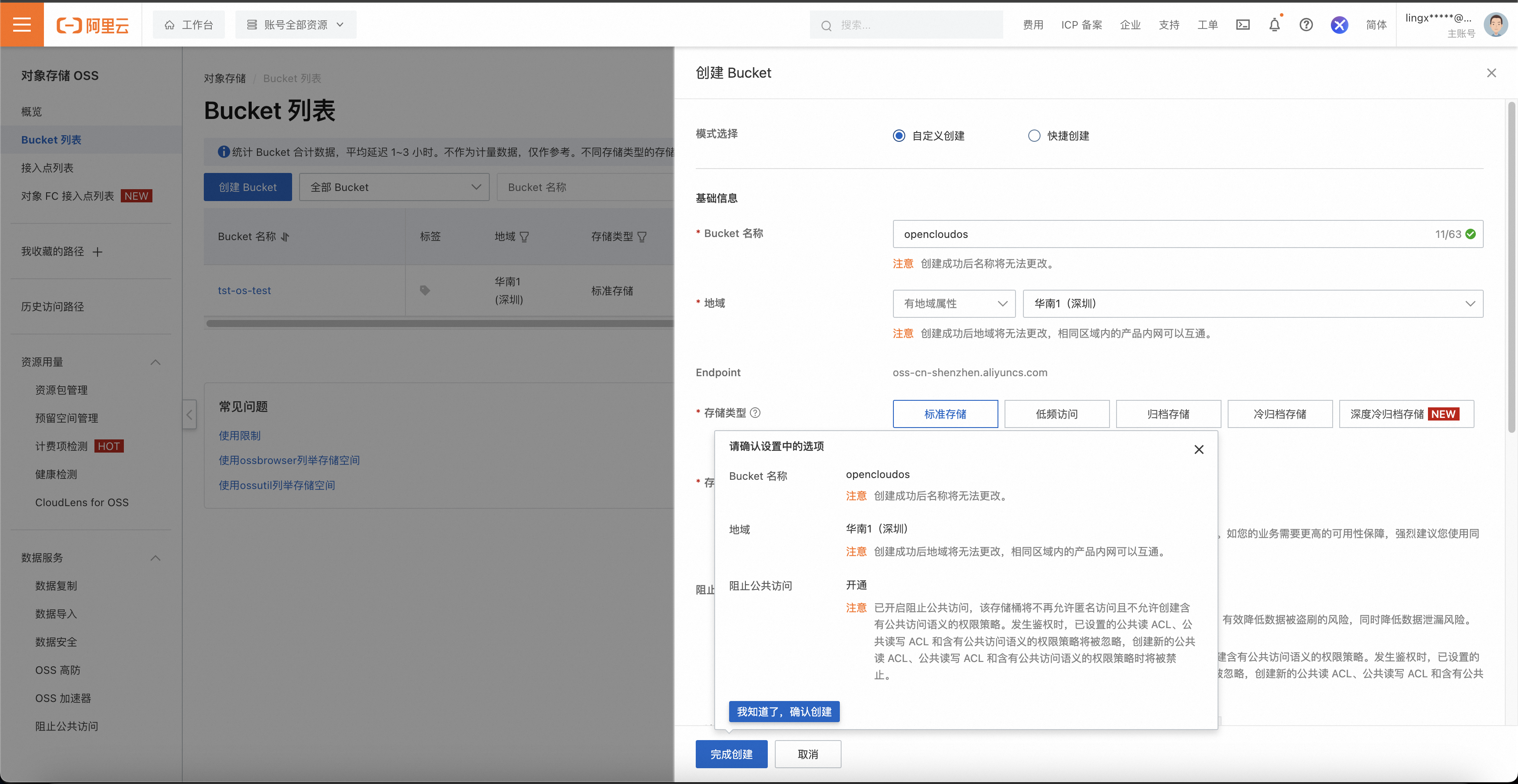
Task: Switch language via 简体
Action: tap(1376, 25)
